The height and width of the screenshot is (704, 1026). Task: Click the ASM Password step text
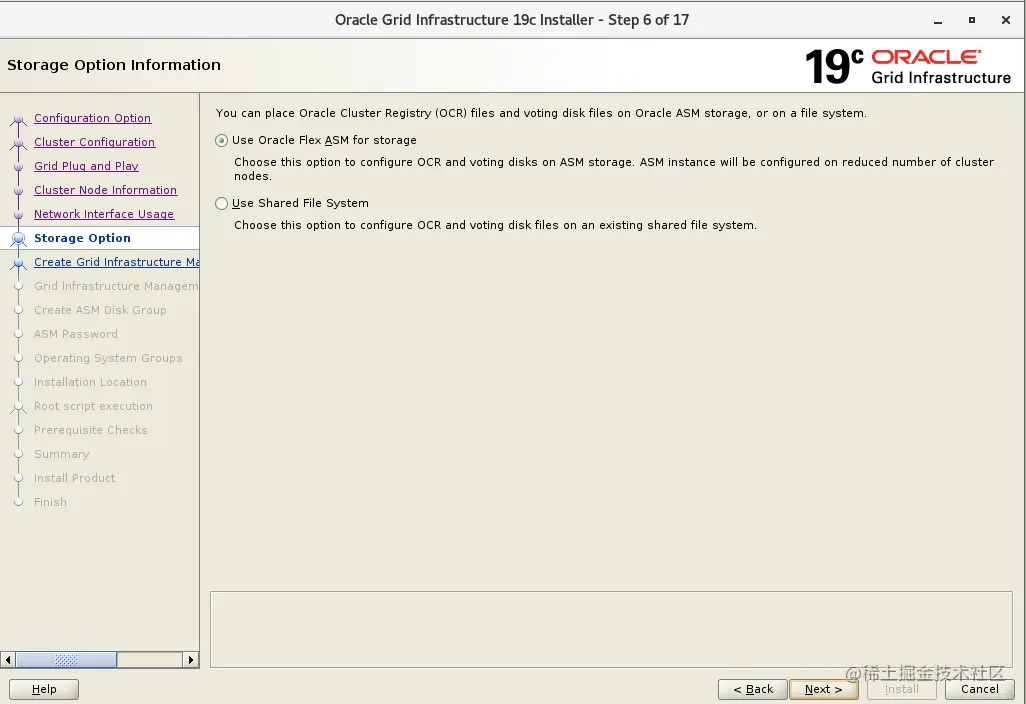76,334
